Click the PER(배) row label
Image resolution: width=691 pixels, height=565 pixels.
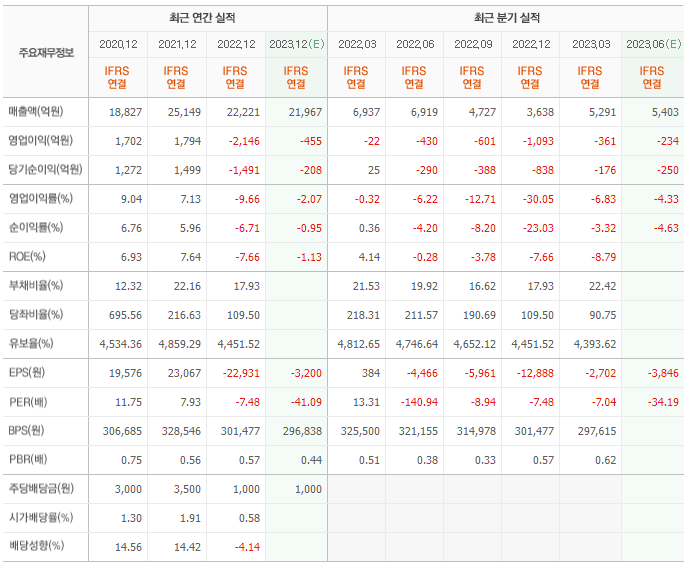[x=28, y=402]
